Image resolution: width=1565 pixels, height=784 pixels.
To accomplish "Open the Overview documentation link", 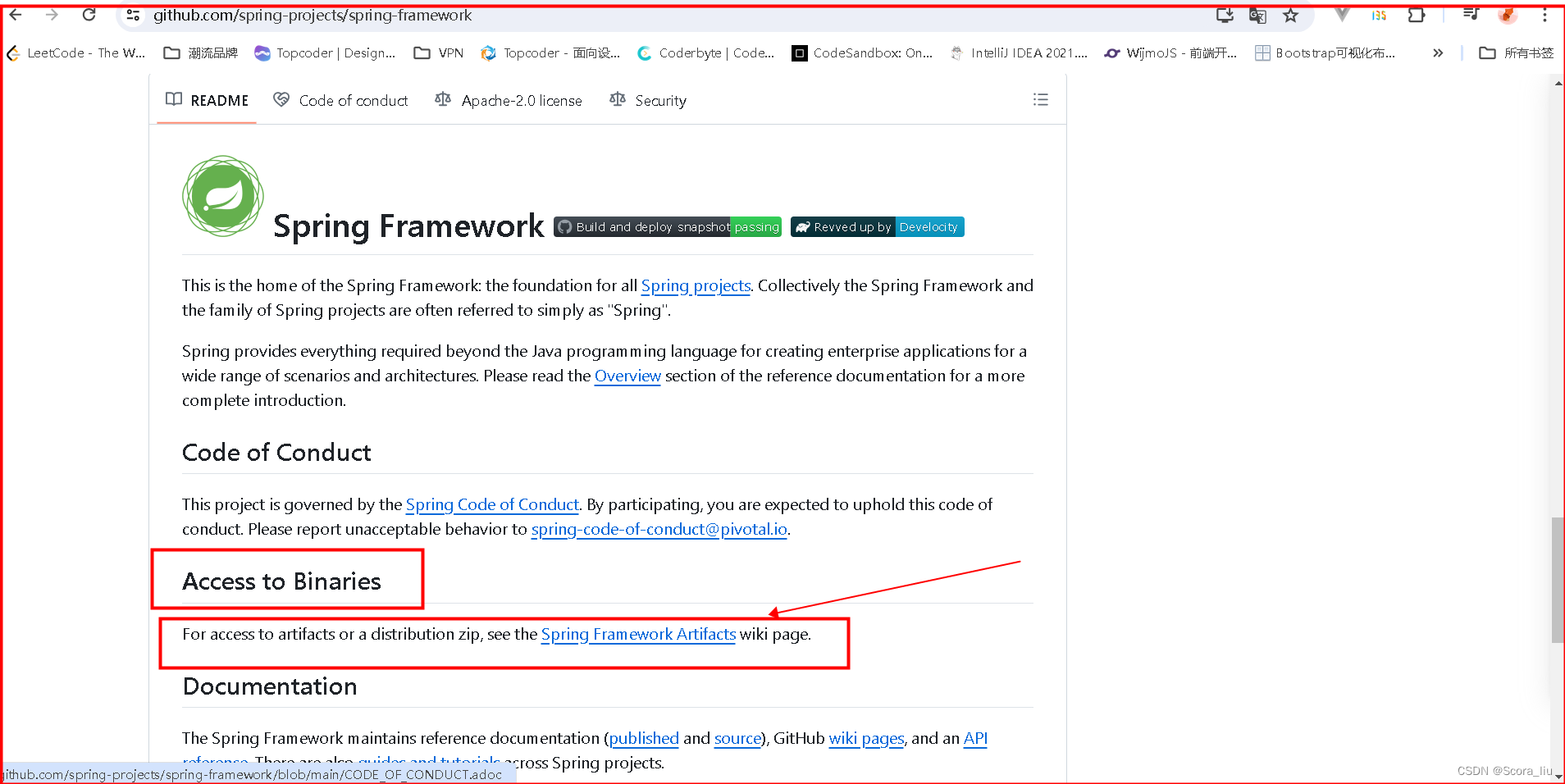I will pos(627,376).
